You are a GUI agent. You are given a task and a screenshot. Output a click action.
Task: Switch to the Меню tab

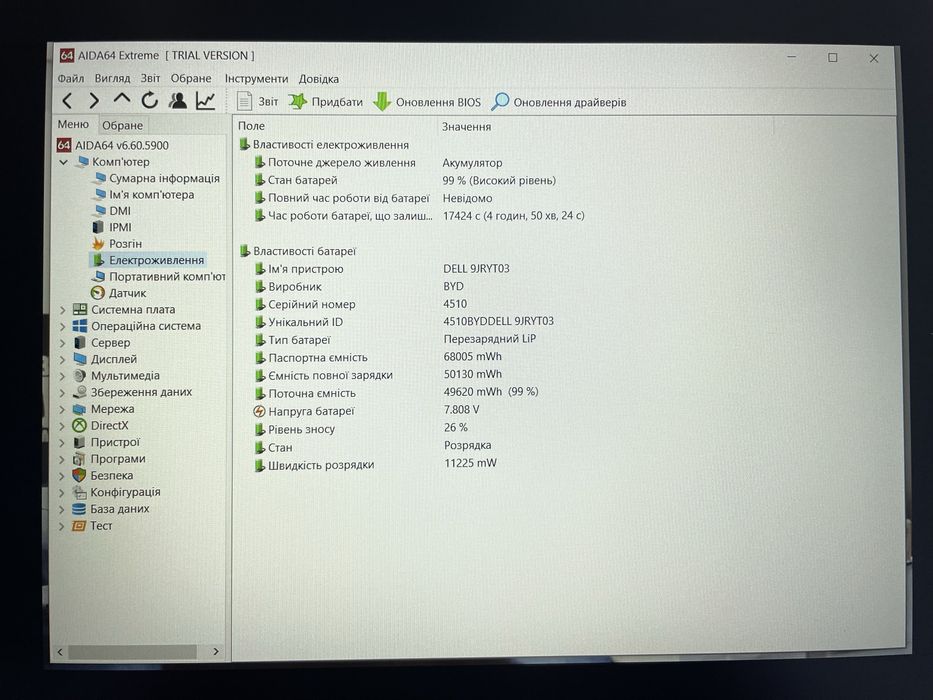73,124
